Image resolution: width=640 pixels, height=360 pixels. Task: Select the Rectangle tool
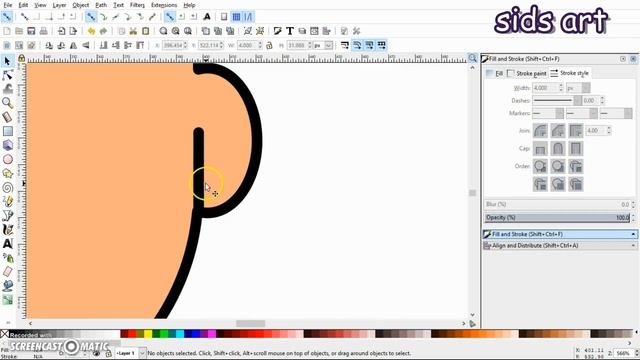pos(7,131)
